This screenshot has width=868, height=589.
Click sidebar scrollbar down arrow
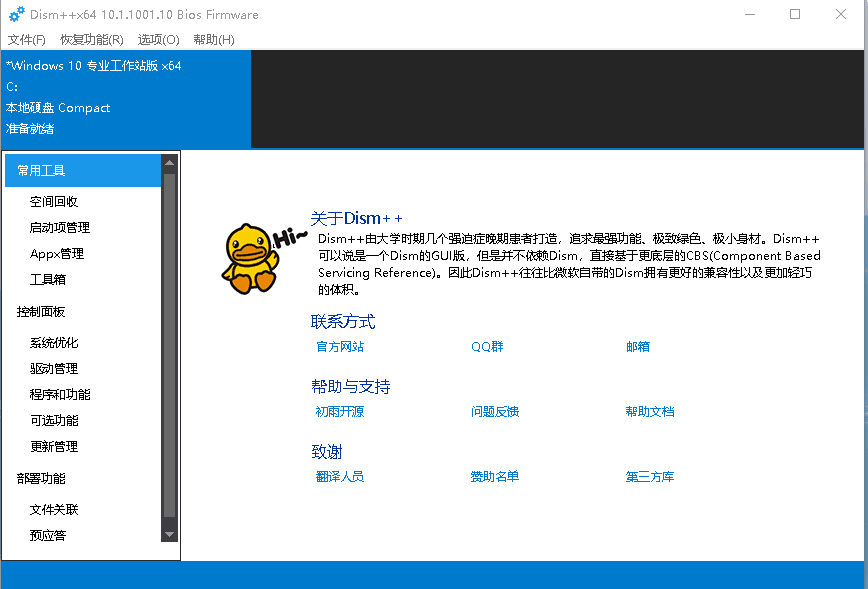(169, 534)
